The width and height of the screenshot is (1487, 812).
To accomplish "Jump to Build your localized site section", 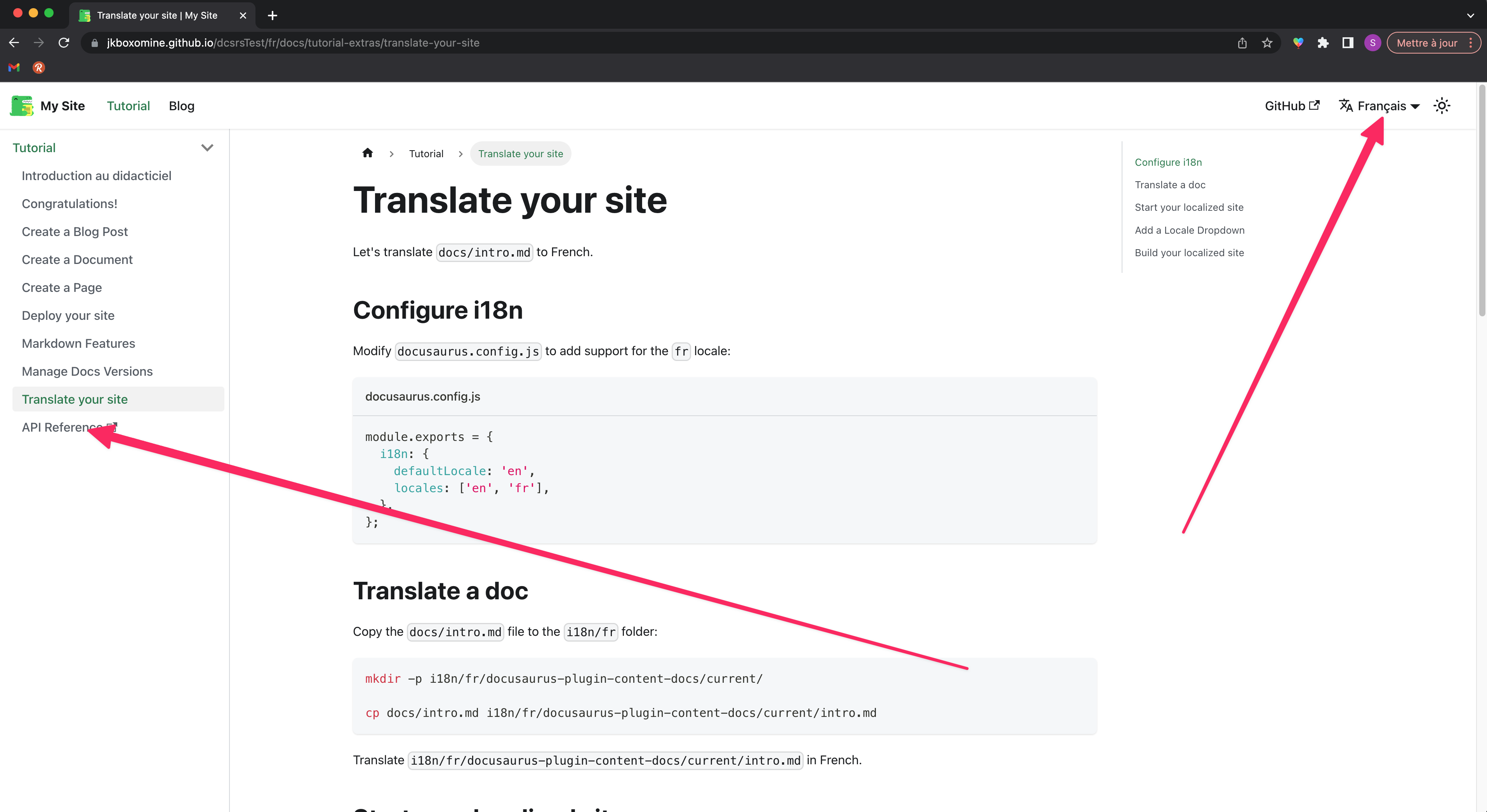I will (1189, 253).
